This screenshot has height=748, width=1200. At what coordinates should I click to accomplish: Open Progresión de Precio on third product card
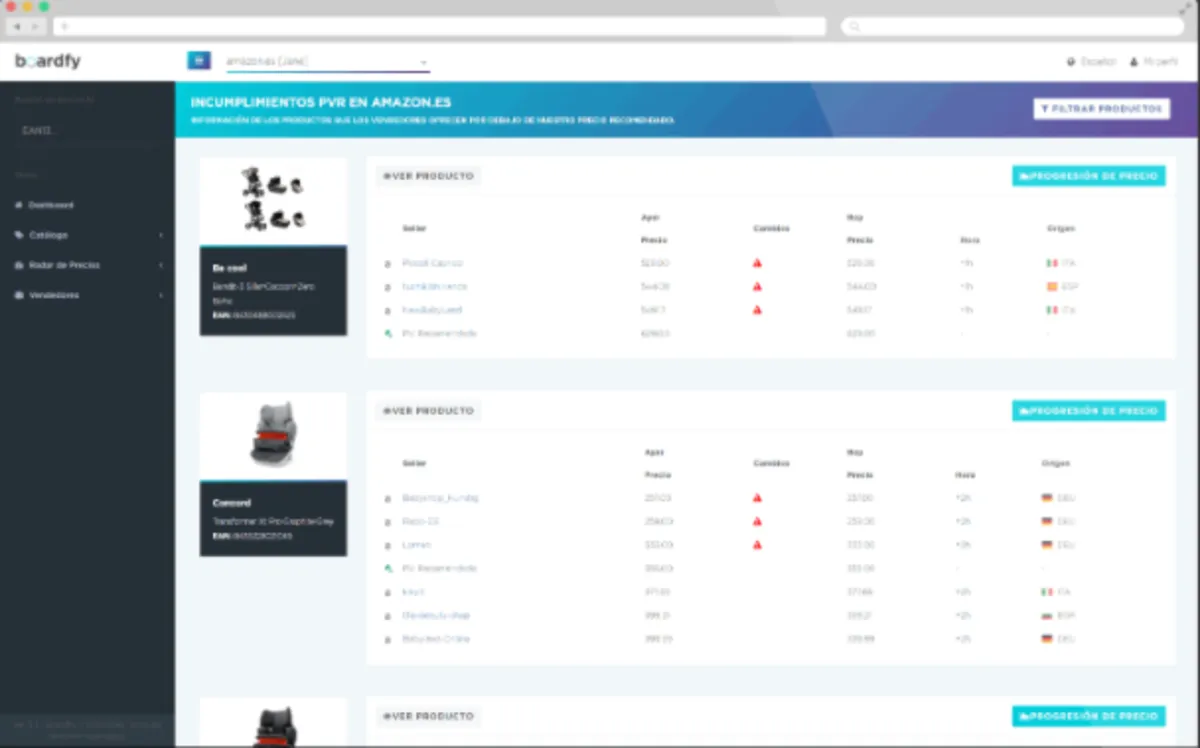click(x=1088, y=716)
